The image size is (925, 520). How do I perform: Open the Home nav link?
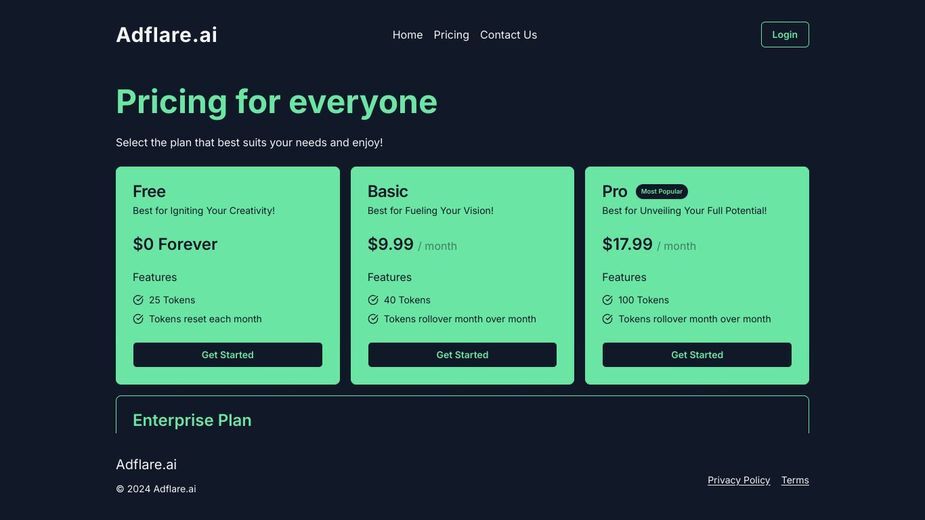pyautogui.click(x=408, y=35)
